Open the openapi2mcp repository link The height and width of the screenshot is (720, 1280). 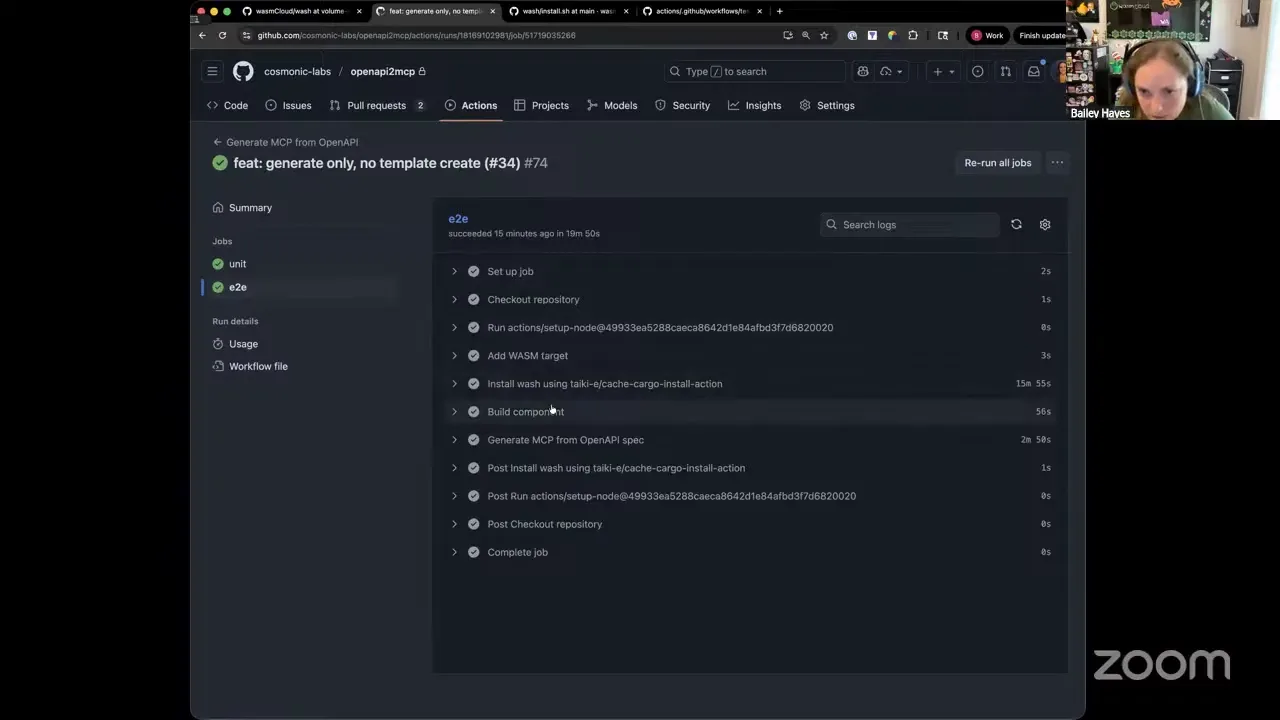pyautogui.click(x=382, y=71)
